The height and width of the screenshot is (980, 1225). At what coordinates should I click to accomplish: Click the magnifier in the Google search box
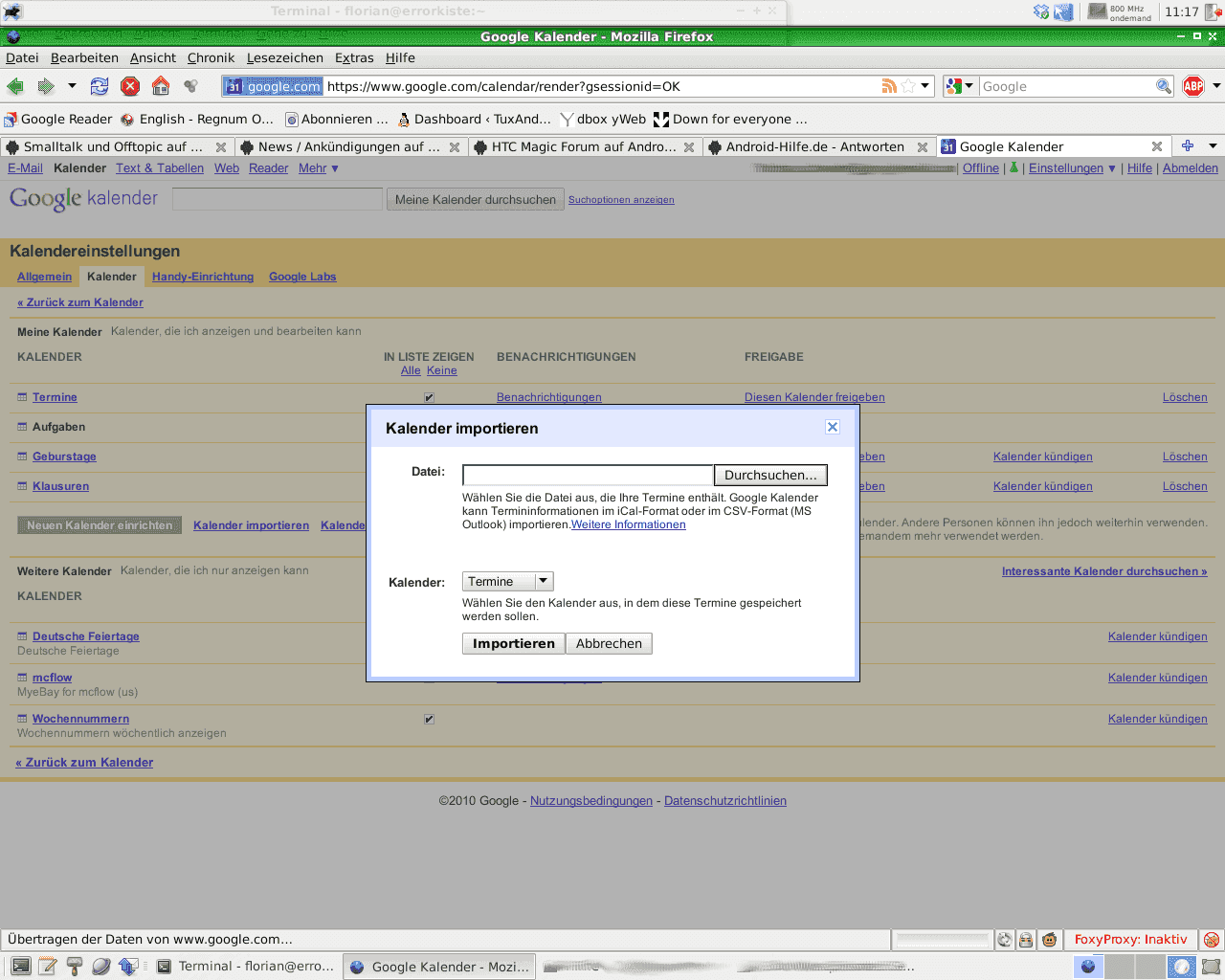pos(1164,86)
